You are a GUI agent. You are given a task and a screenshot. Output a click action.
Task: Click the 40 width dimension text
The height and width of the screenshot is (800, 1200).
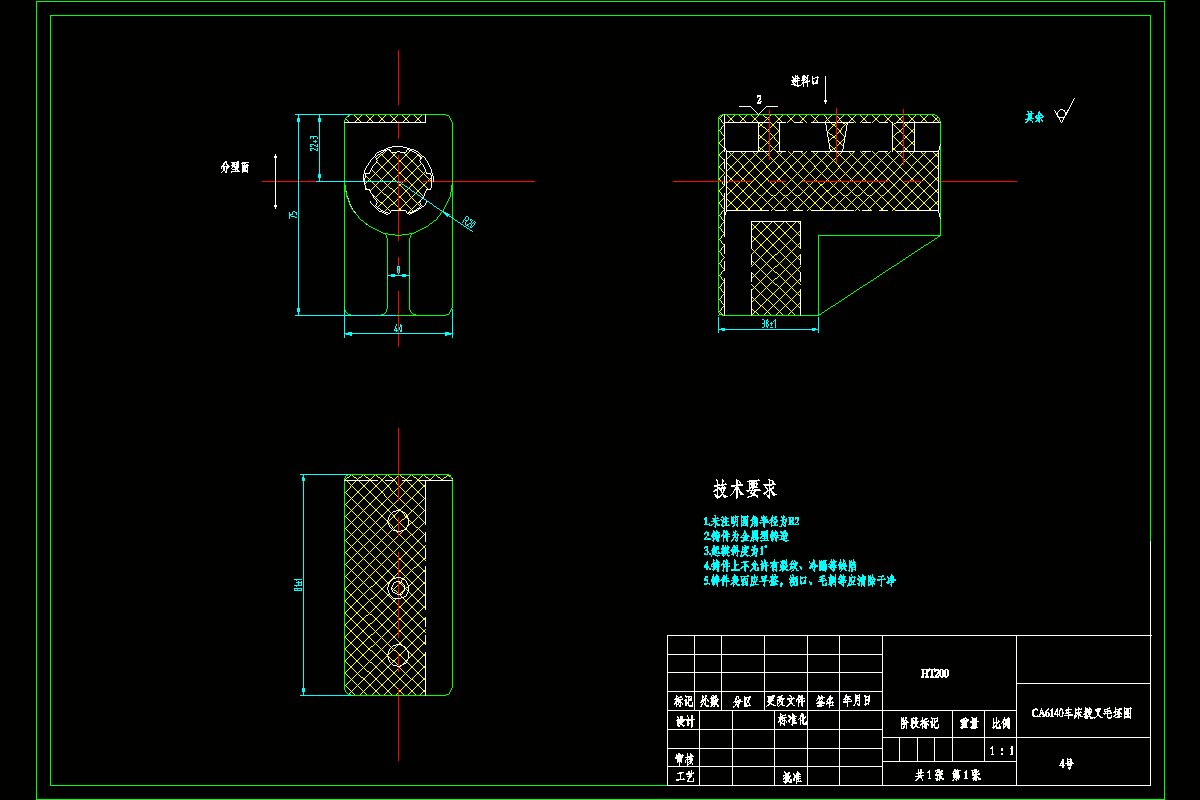[x=398, y=328]
